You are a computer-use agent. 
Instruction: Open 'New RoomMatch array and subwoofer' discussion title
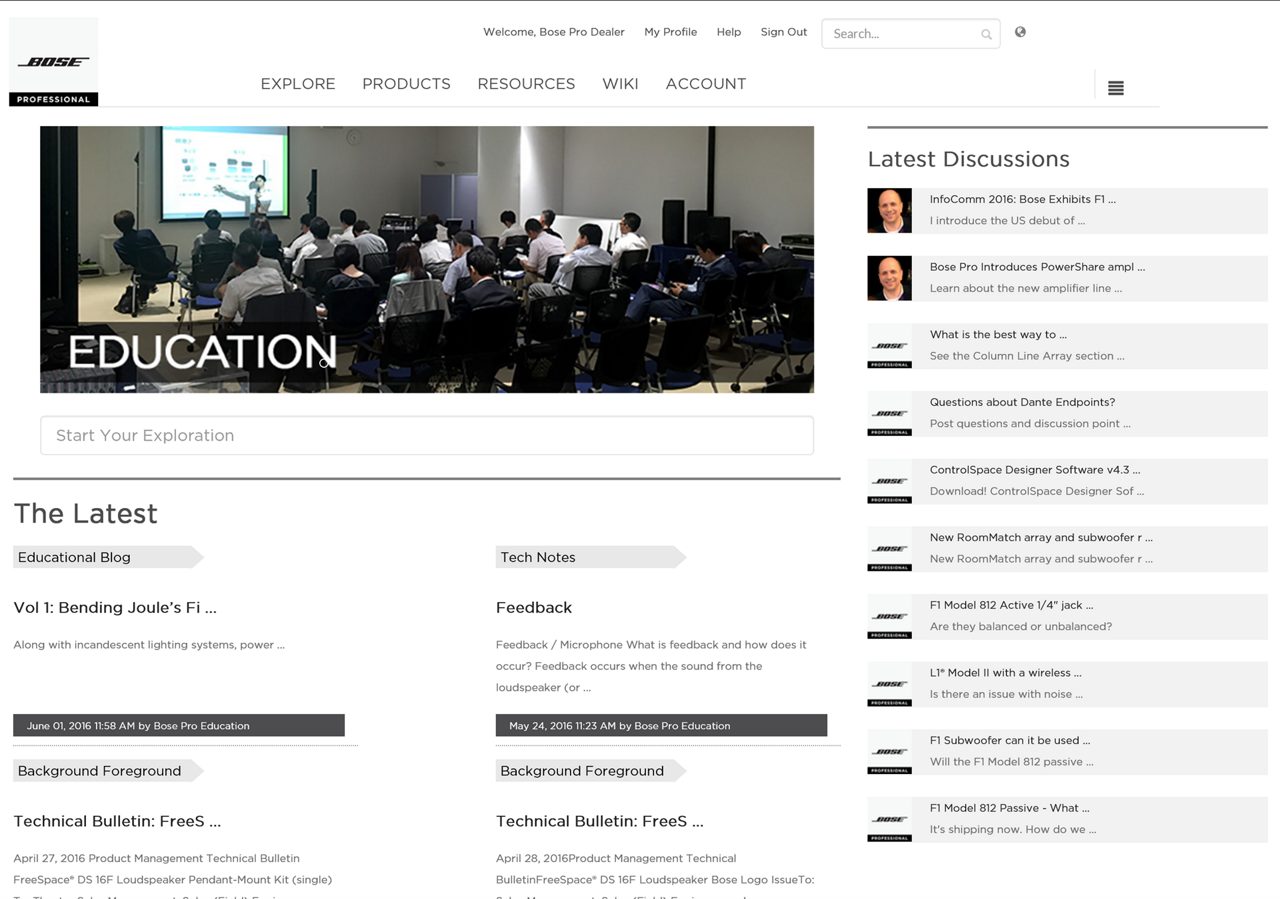1041,538
